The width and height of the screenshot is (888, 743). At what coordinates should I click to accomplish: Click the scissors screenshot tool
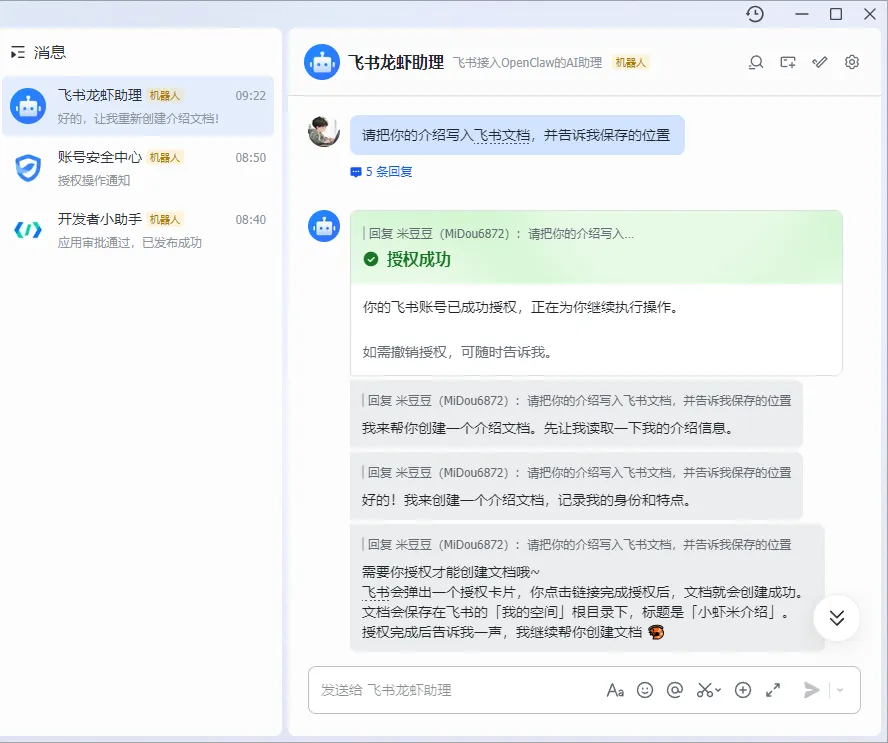point(705,690)
